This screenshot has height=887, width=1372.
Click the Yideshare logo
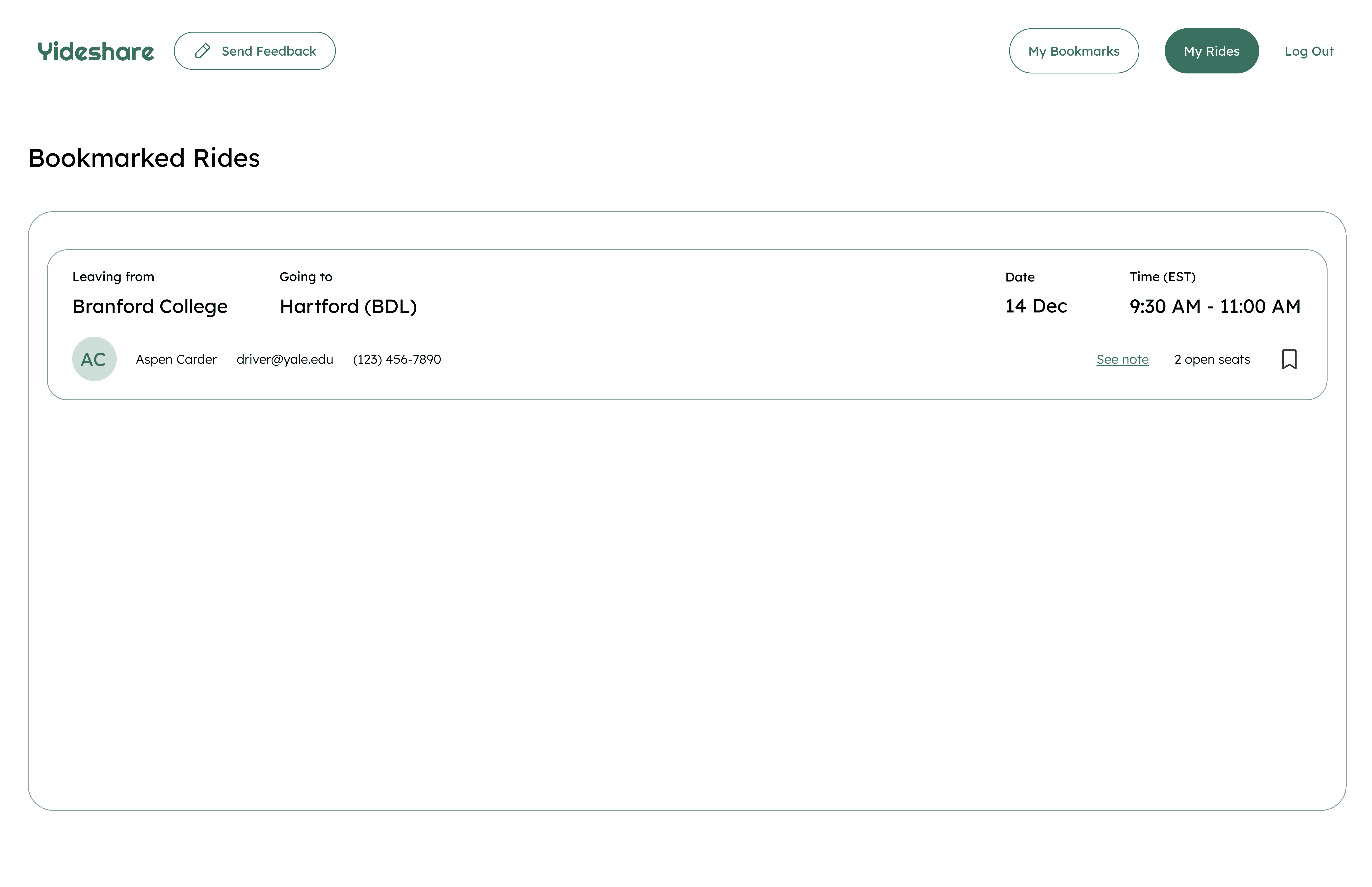click(x=95, y=51)
